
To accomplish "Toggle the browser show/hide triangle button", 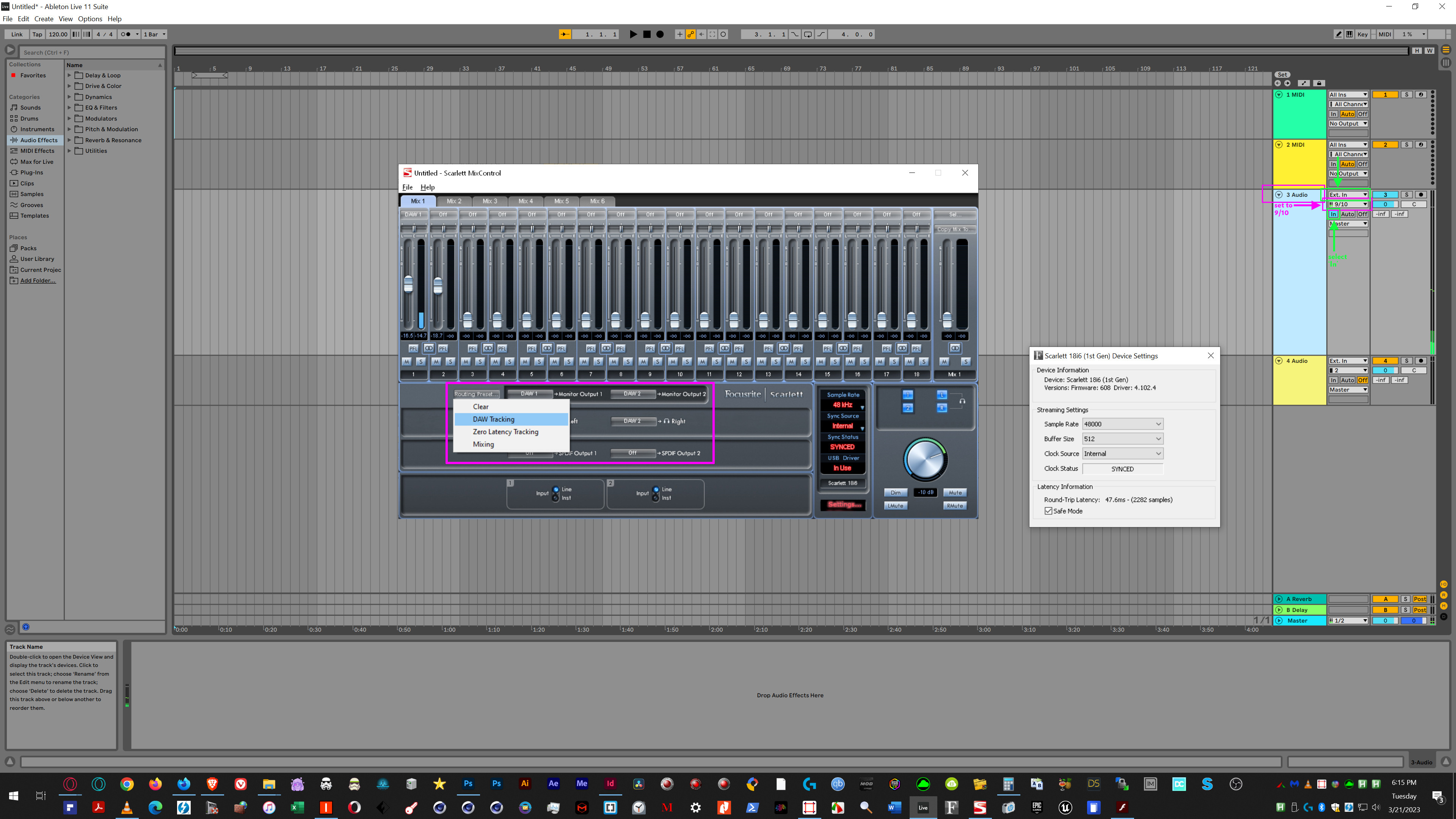I will point(10,50).
